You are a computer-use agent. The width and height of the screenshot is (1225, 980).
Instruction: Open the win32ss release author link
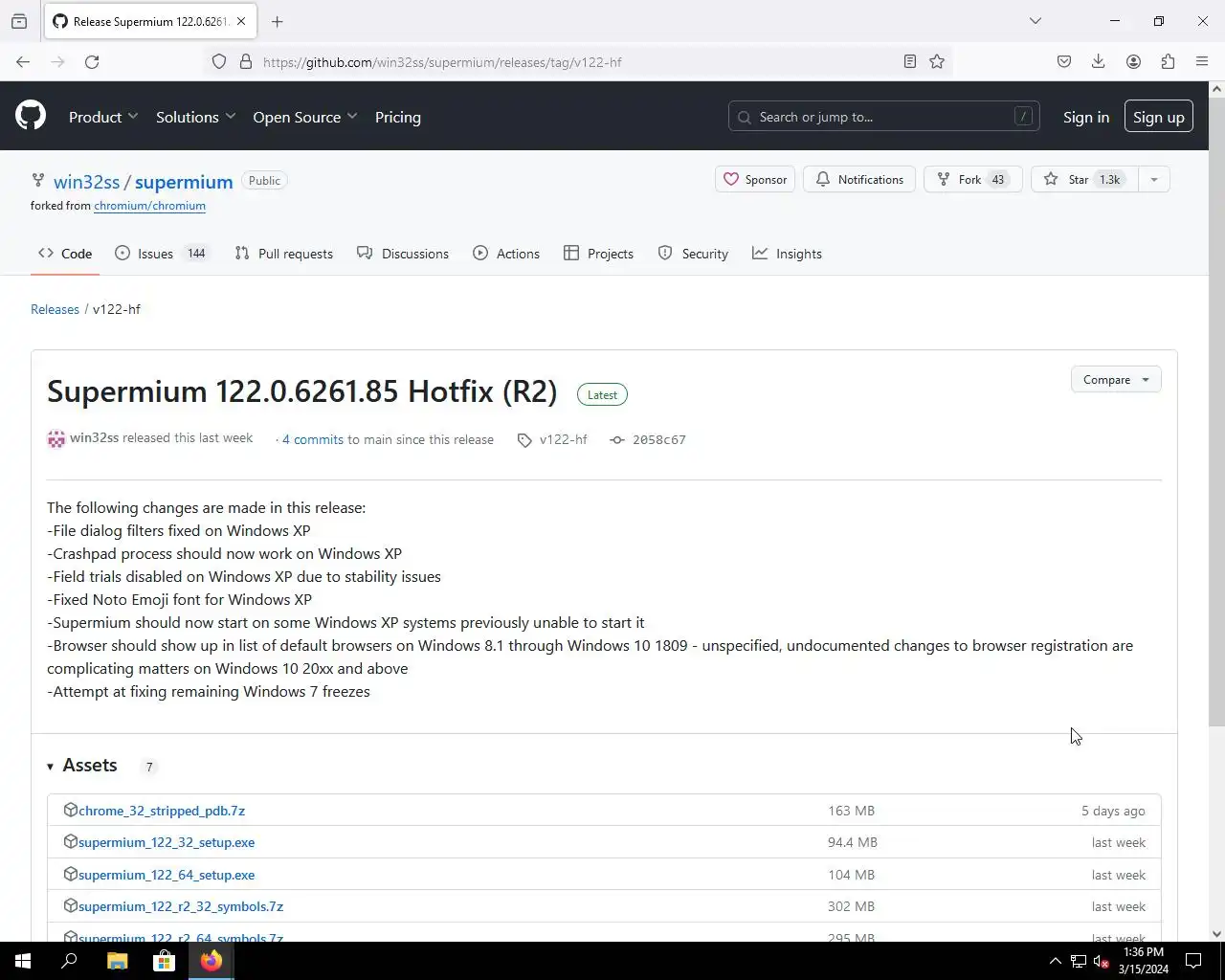94,437
